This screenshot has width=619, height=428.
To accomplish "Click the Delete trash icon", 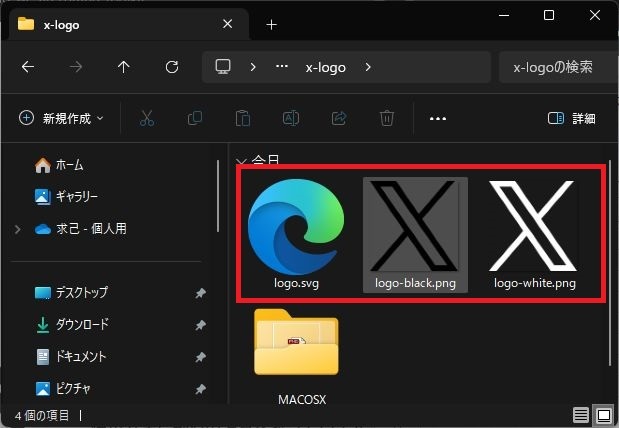I will [387, 118].
